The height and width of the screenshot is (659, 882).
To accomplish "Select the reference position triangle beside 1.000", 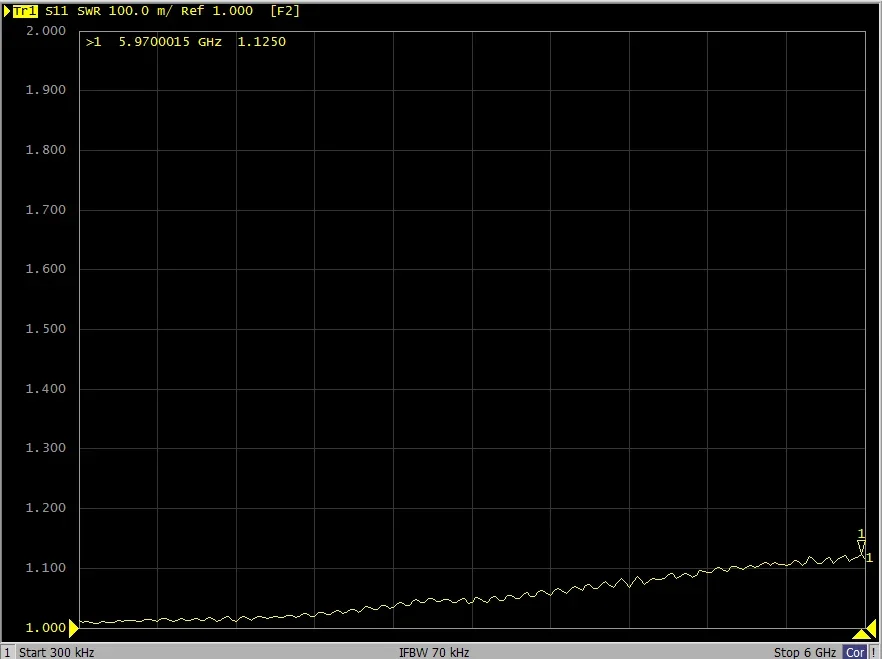I will pos(74,628).
